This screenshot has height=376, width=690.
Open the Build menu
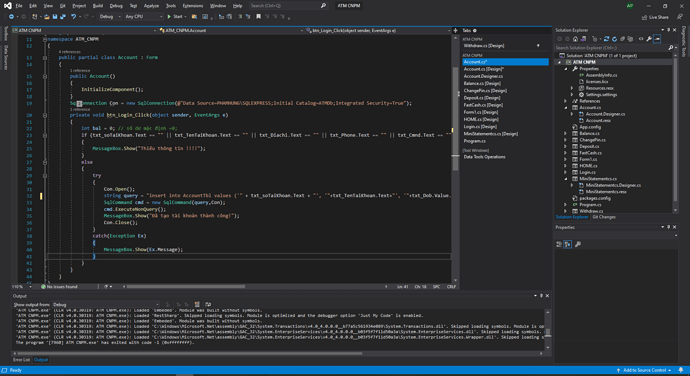click(x=98, y=6)
